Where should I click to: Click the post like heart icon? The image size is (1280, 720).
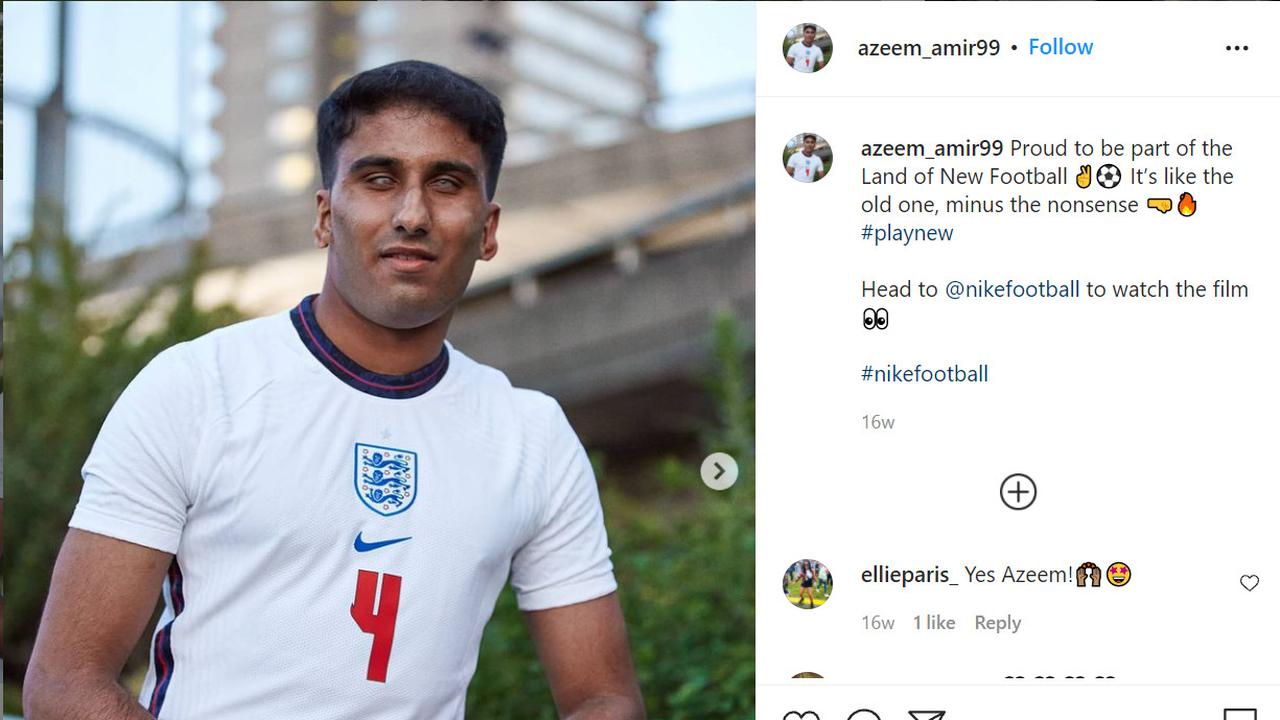[x=800, y=714]
